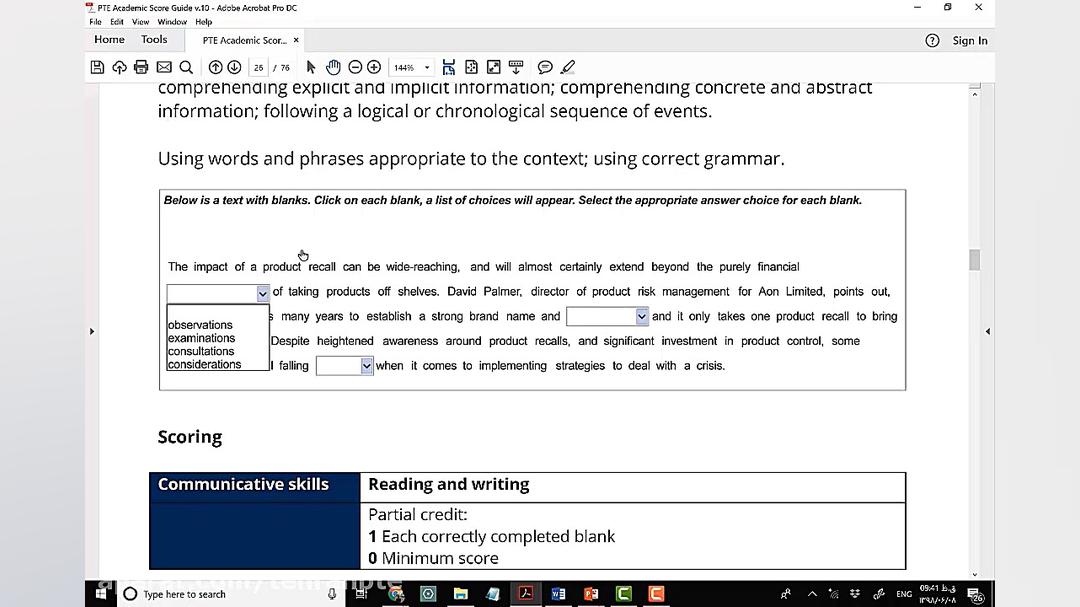
Task: Open the blank dropdown after 'falling'
Action: [x=366, y=366]
